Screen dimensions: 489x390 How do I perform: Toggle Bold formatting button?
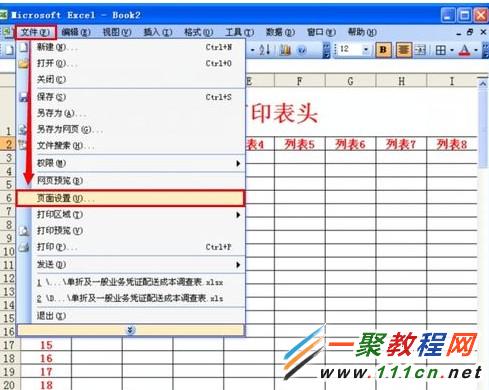(383, 50)
